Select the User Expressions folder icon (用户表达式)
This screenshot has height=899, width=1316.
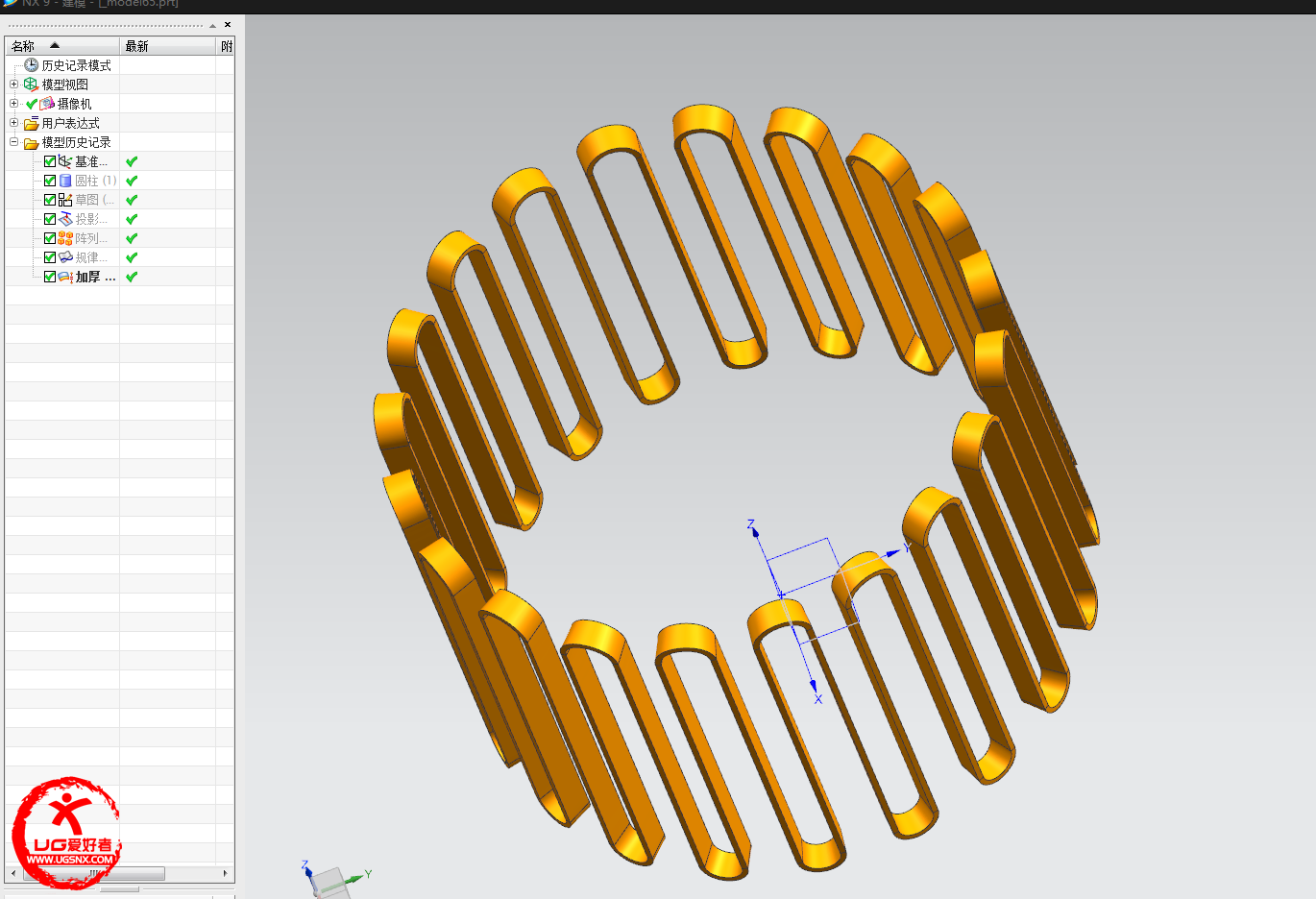32,123
